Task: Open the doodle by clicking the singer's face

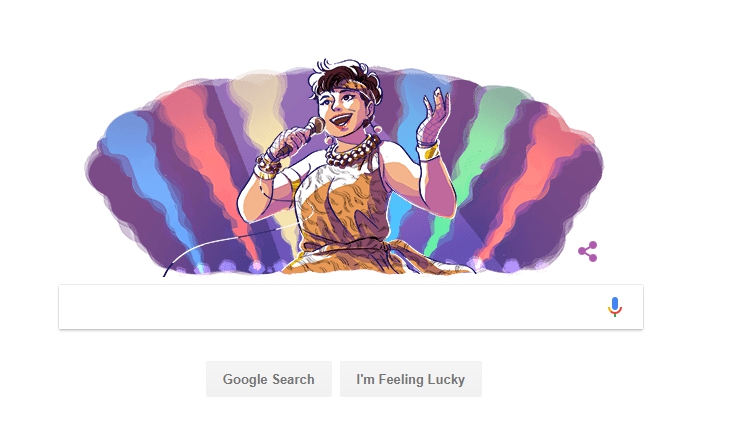Action: click(x=343, y=114)
